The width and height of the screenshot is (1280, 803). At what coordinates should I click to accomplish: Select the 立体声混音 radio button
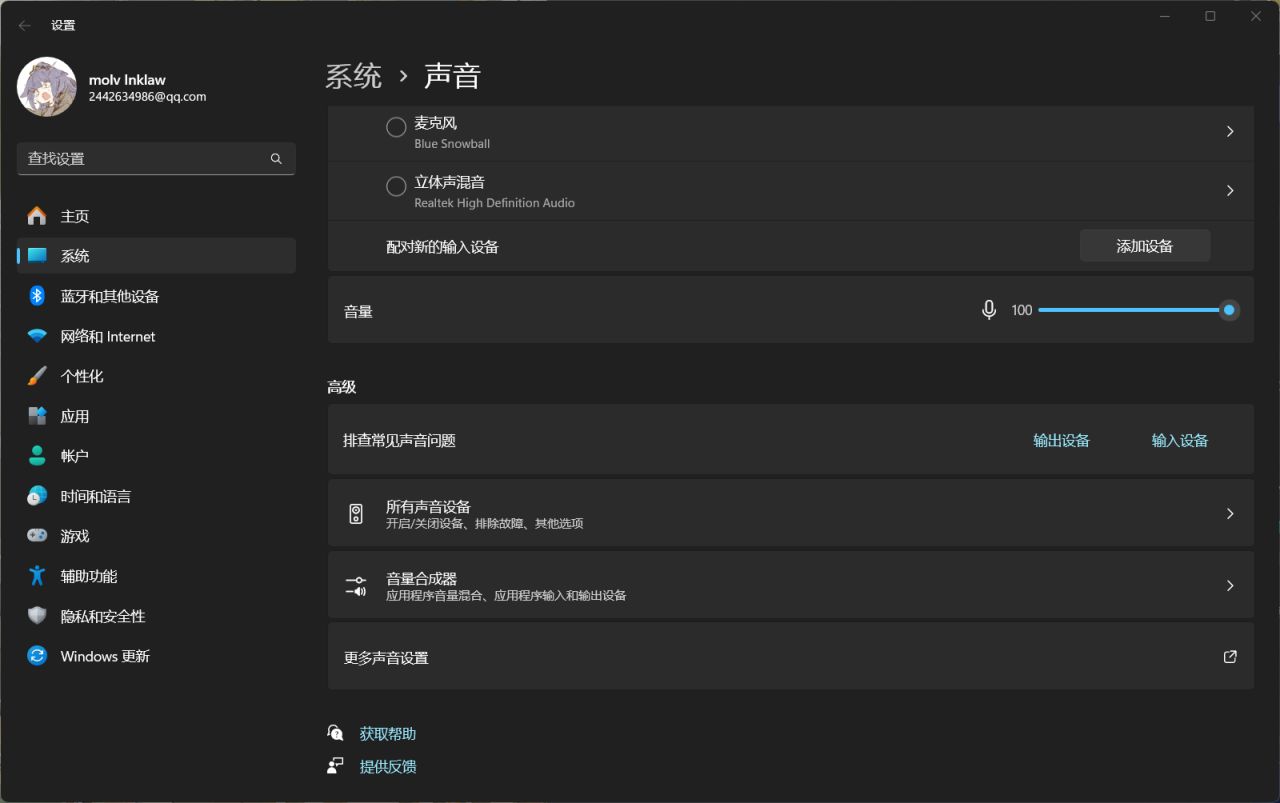pyautogui.click(x=396, y=186)
